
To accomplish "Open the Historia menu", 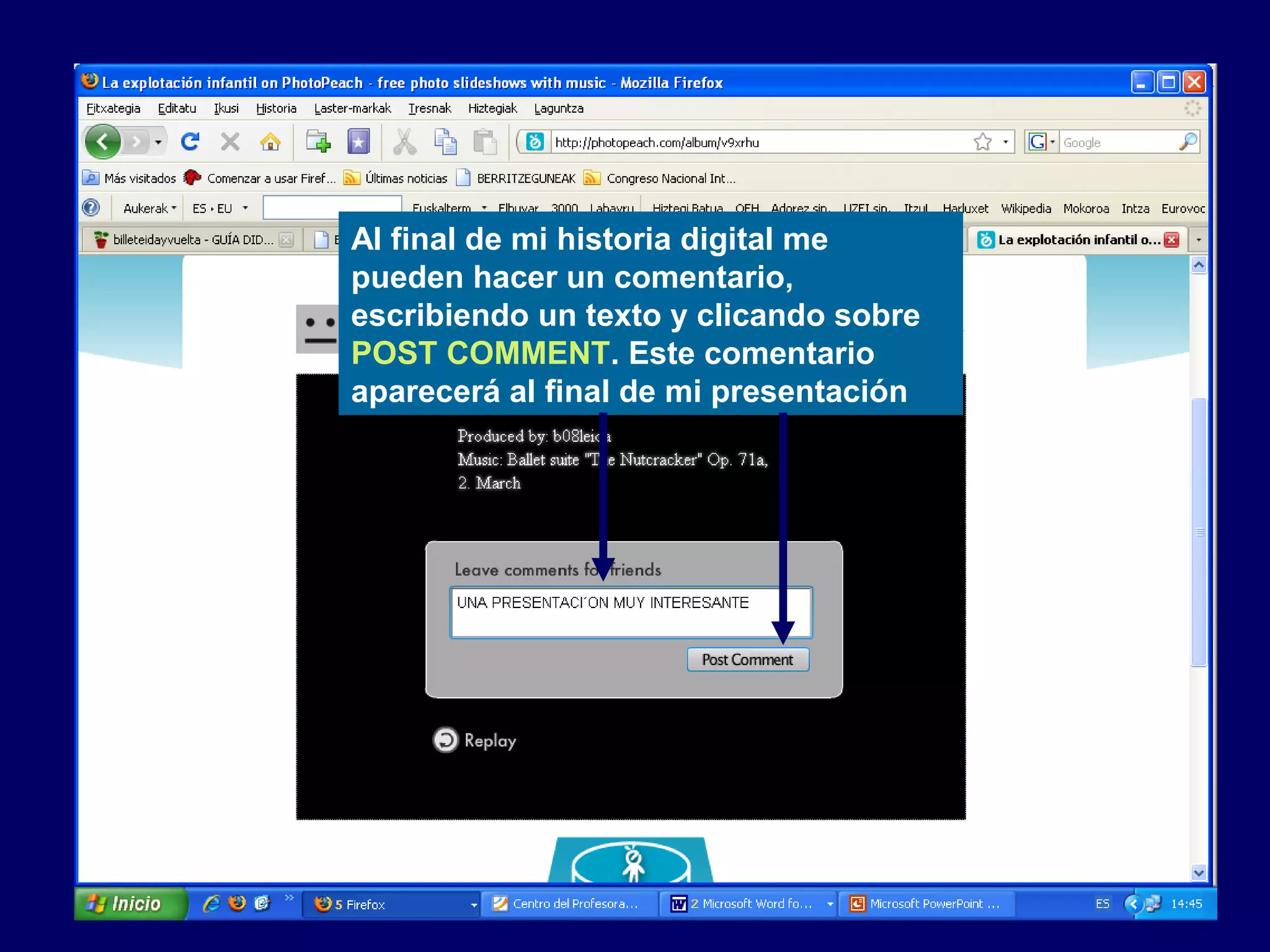I will 276,108.
